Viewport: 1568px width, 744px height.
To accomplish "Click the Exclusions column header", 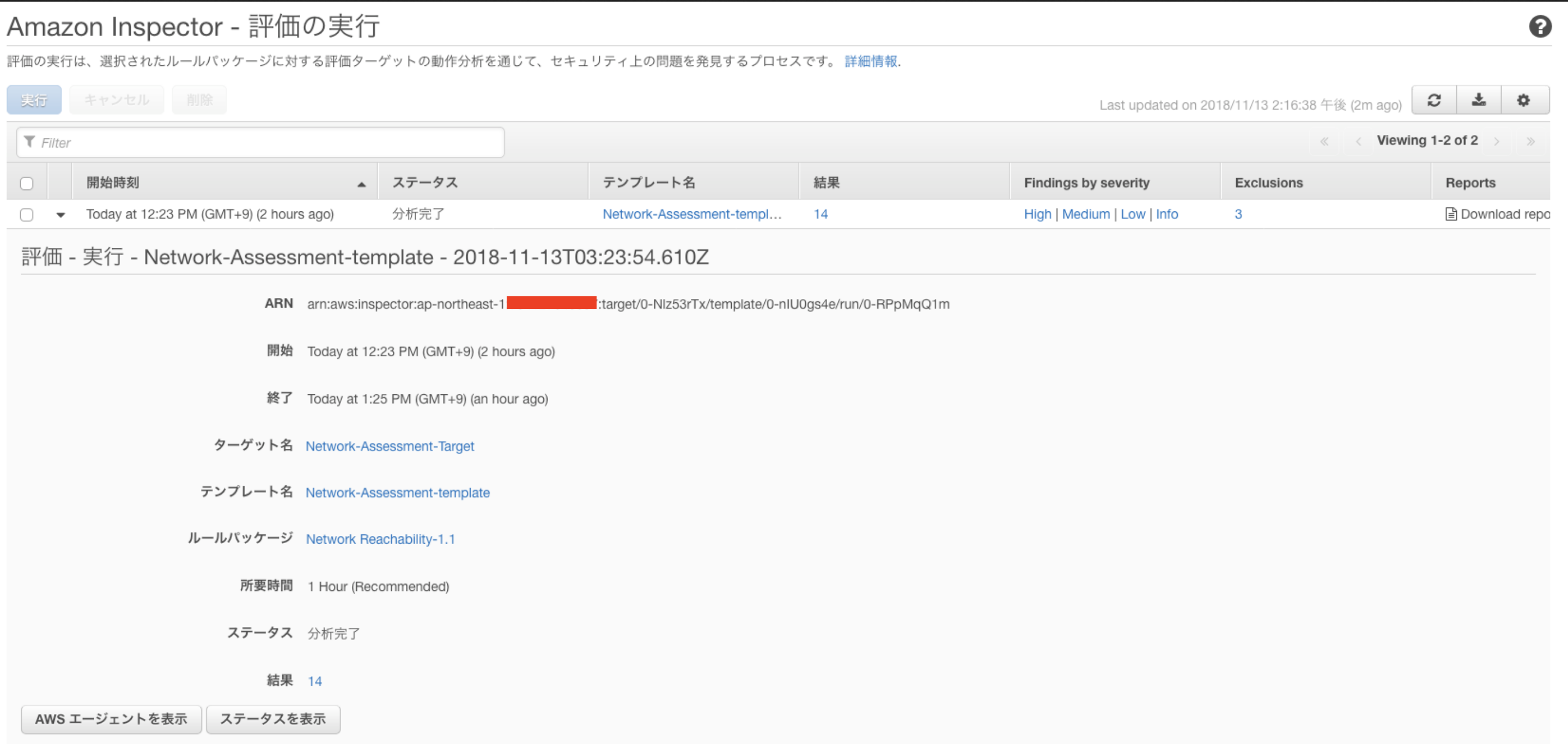I will pos(1326,182).
